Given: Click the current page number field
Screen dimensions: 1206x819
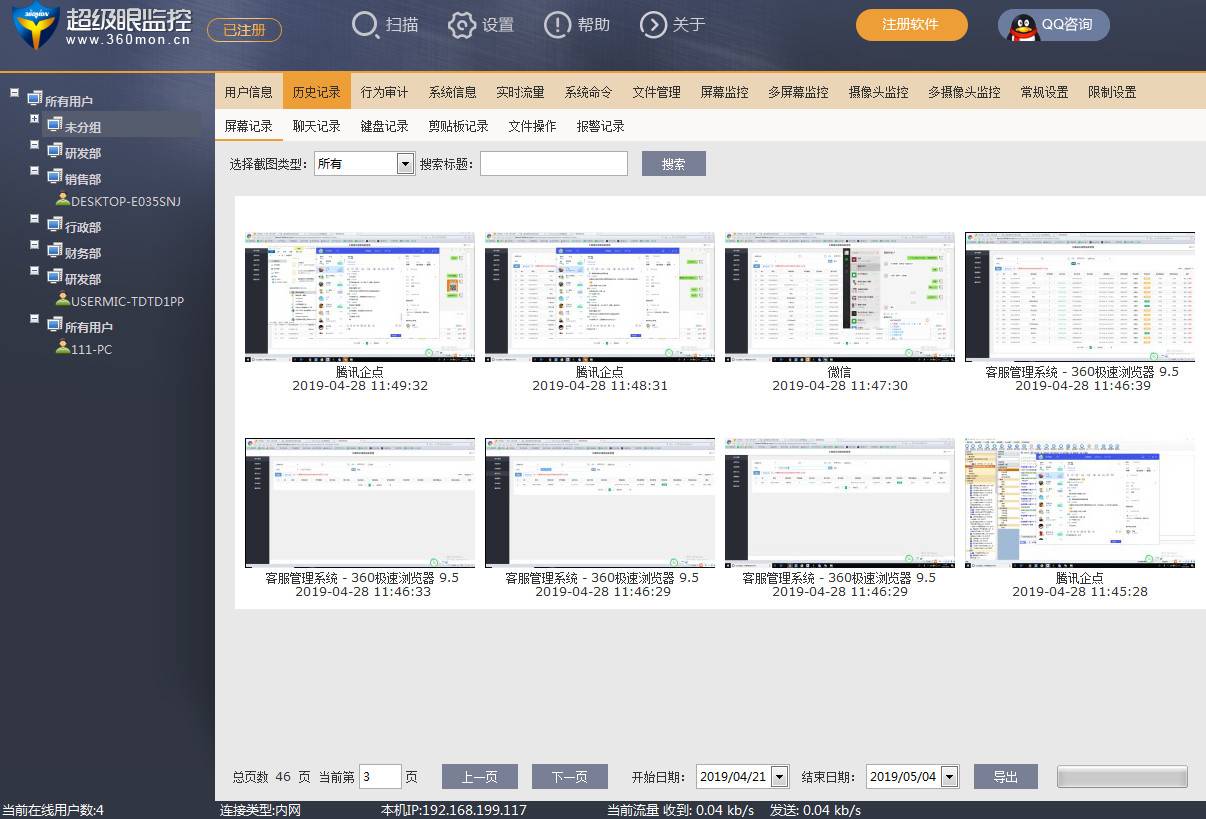Looking at the screenshot, I should [x=380, y=777].
